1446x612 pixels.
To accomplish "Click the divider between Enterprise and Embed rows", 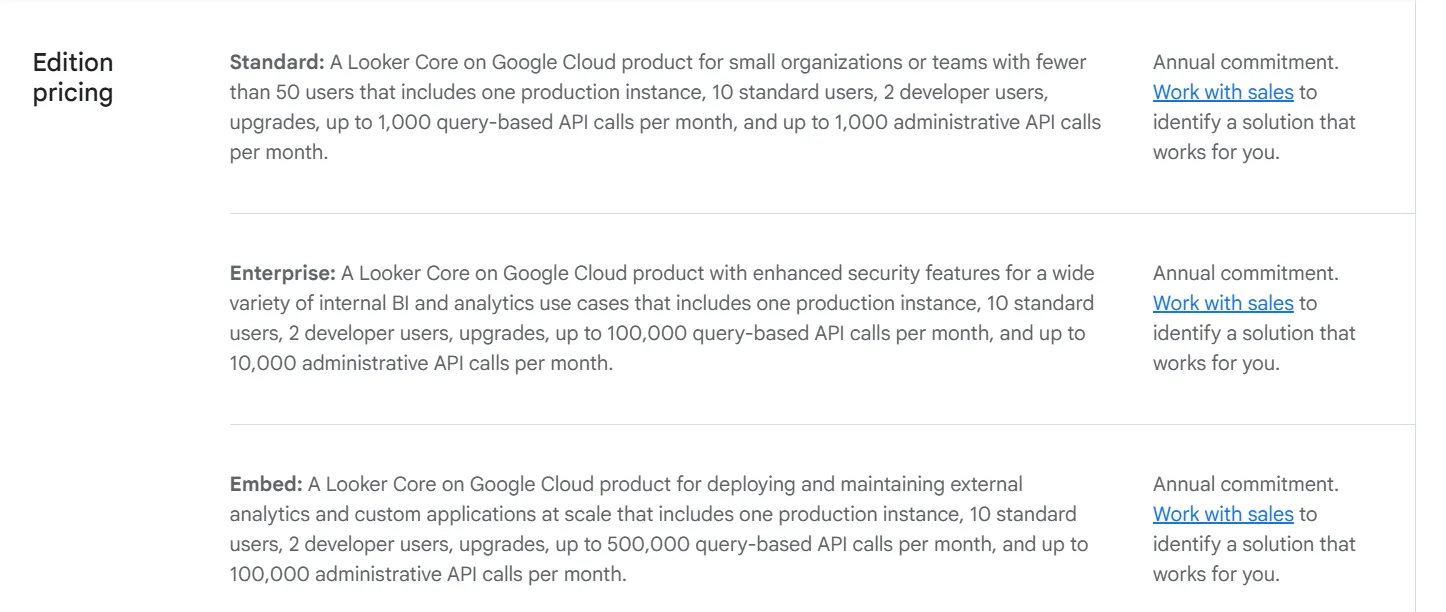I will pyautogui.click(x=822, y=424).
